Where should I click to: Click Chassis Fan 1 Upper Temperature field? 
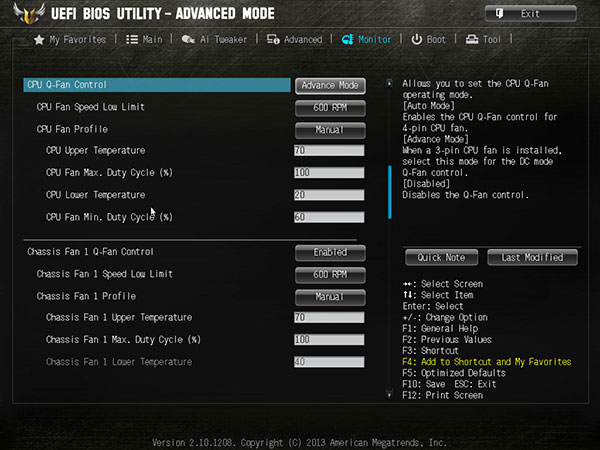pyautogui.click(x=329, y=317)
